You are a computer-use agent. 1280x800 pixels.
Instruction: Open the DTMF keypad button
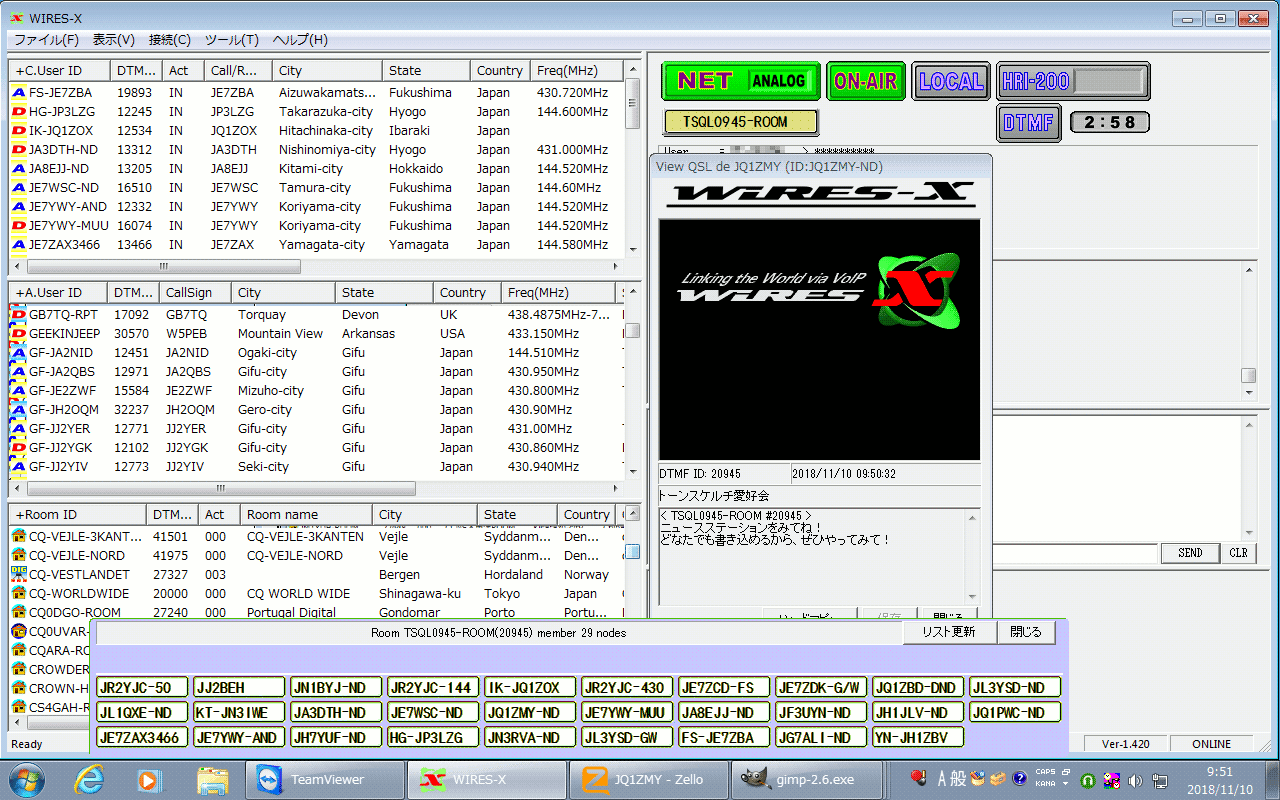click(x=1029, y=122)
